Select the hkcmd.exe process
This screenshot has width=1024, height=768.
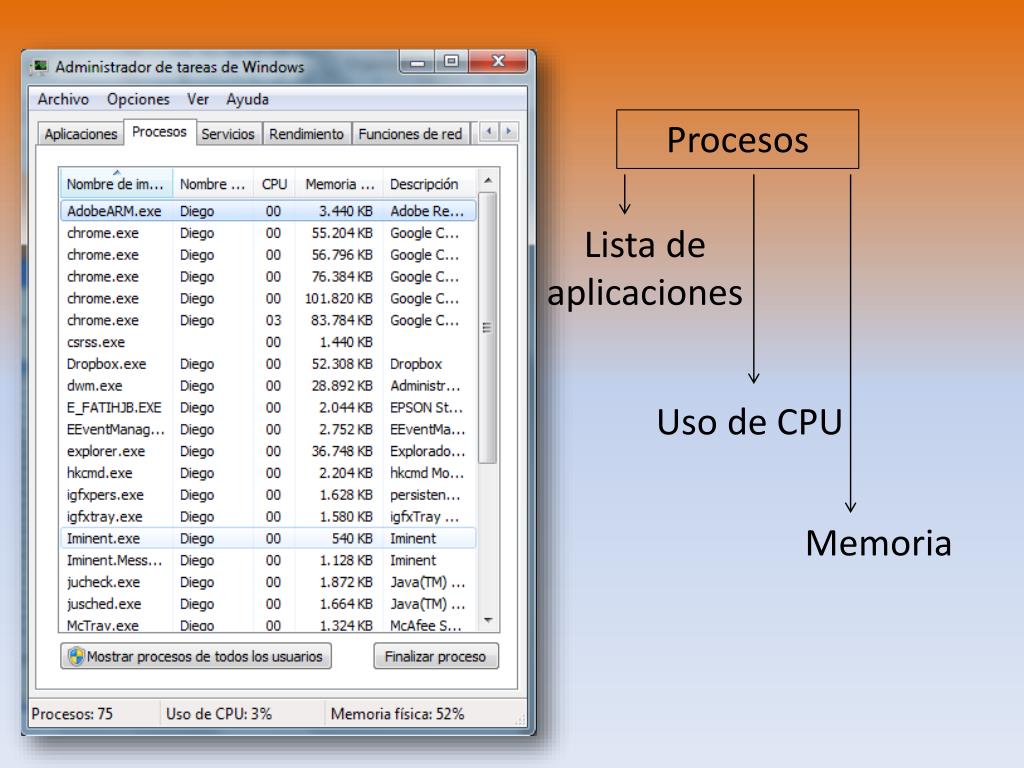(268, 473)
